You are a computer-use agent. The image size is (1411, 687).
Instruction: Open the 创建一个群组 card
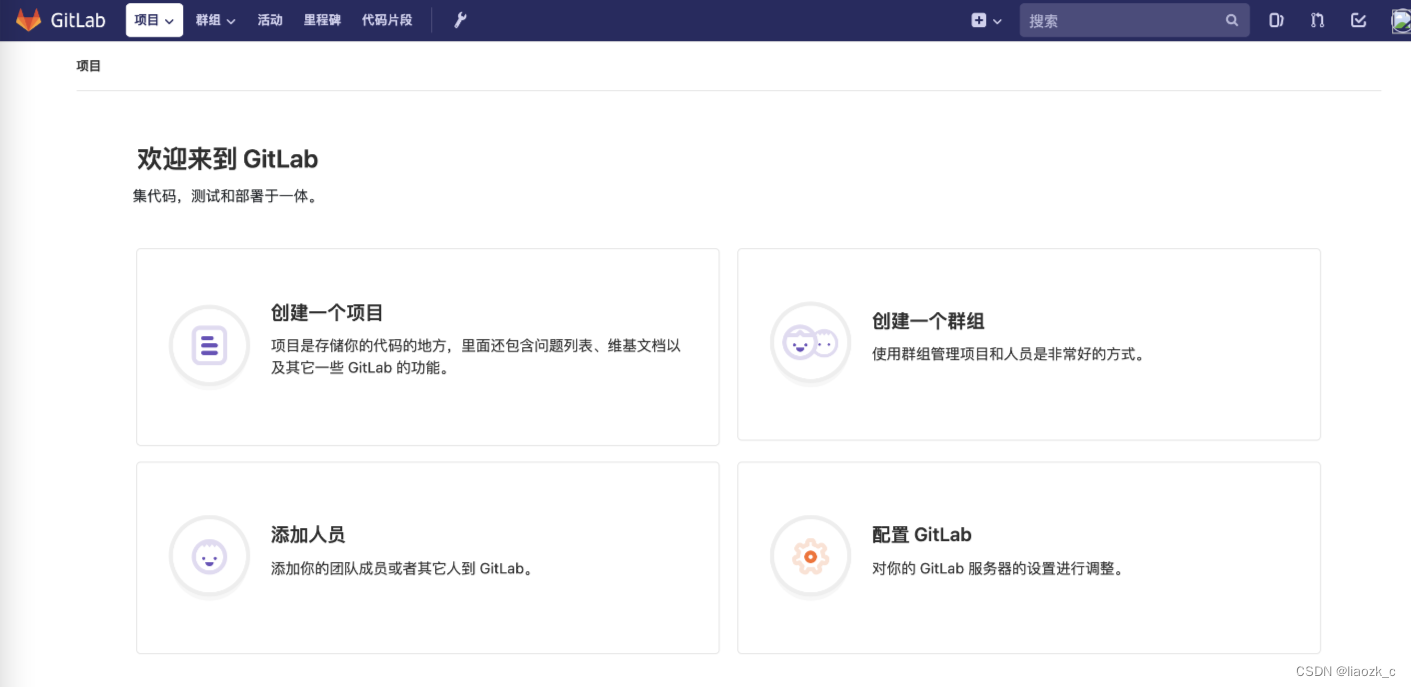[x=1029, y=344]
